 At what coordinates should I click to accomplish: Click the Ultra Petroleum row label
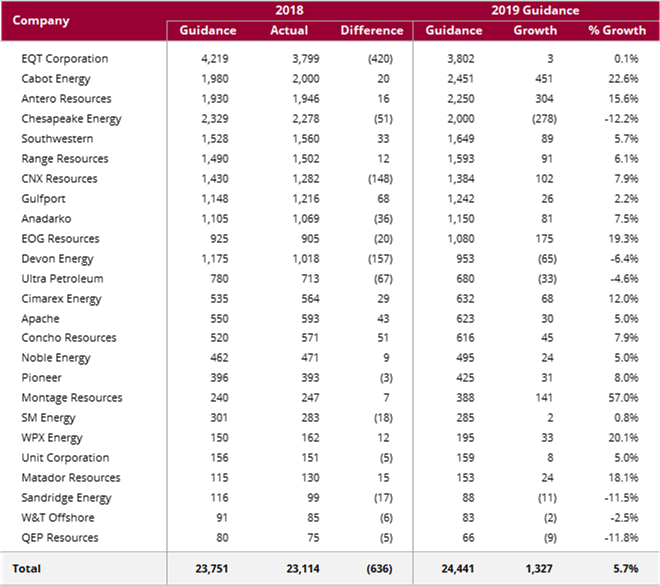pyautogui.click(x=62, y=279)
